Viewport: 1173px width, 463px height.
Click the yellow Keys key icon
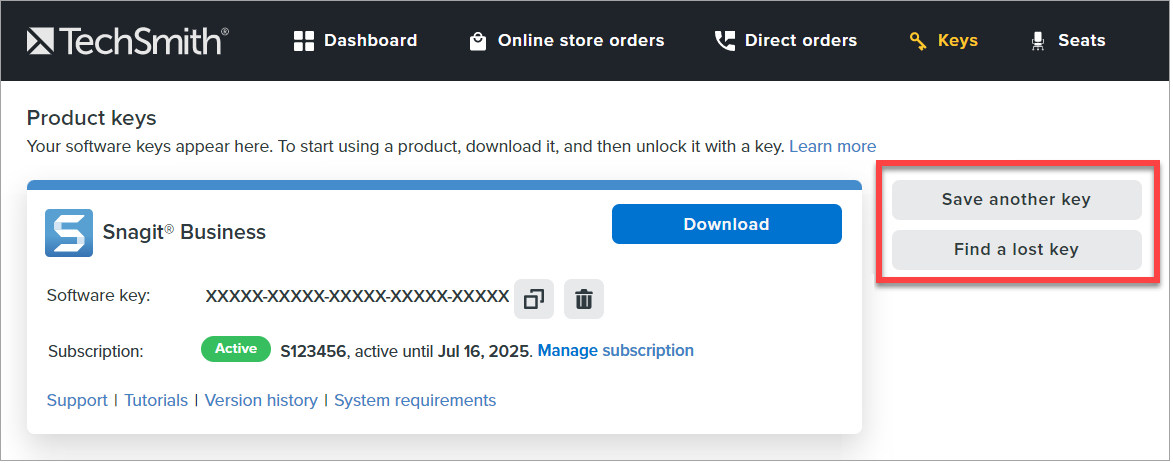click(x=918, y=41)
